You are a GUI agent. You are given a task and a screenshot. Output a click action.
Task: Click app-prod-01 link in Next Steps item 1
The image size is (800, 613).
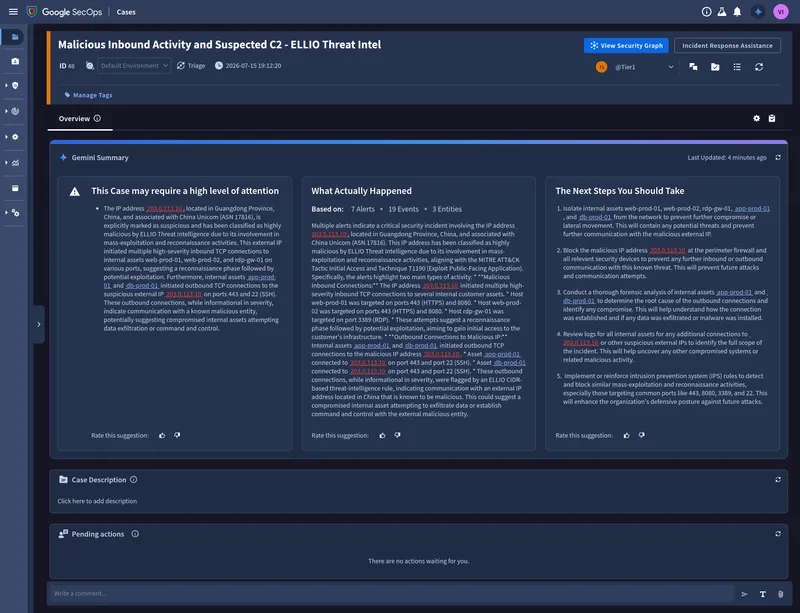752,208
